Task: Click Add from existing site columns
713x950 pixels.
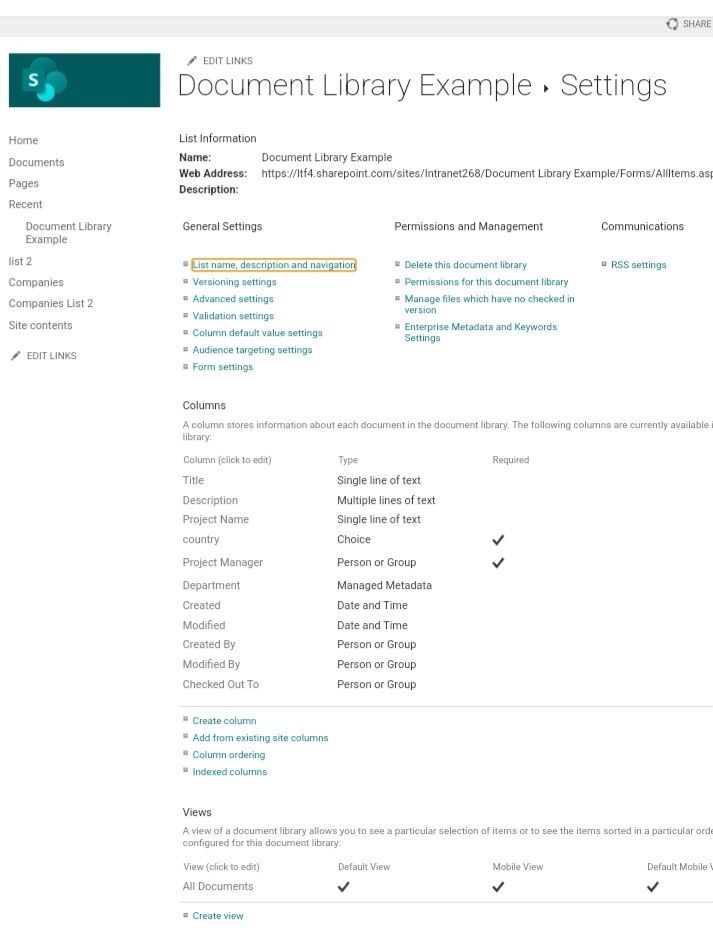Action: 260,738
